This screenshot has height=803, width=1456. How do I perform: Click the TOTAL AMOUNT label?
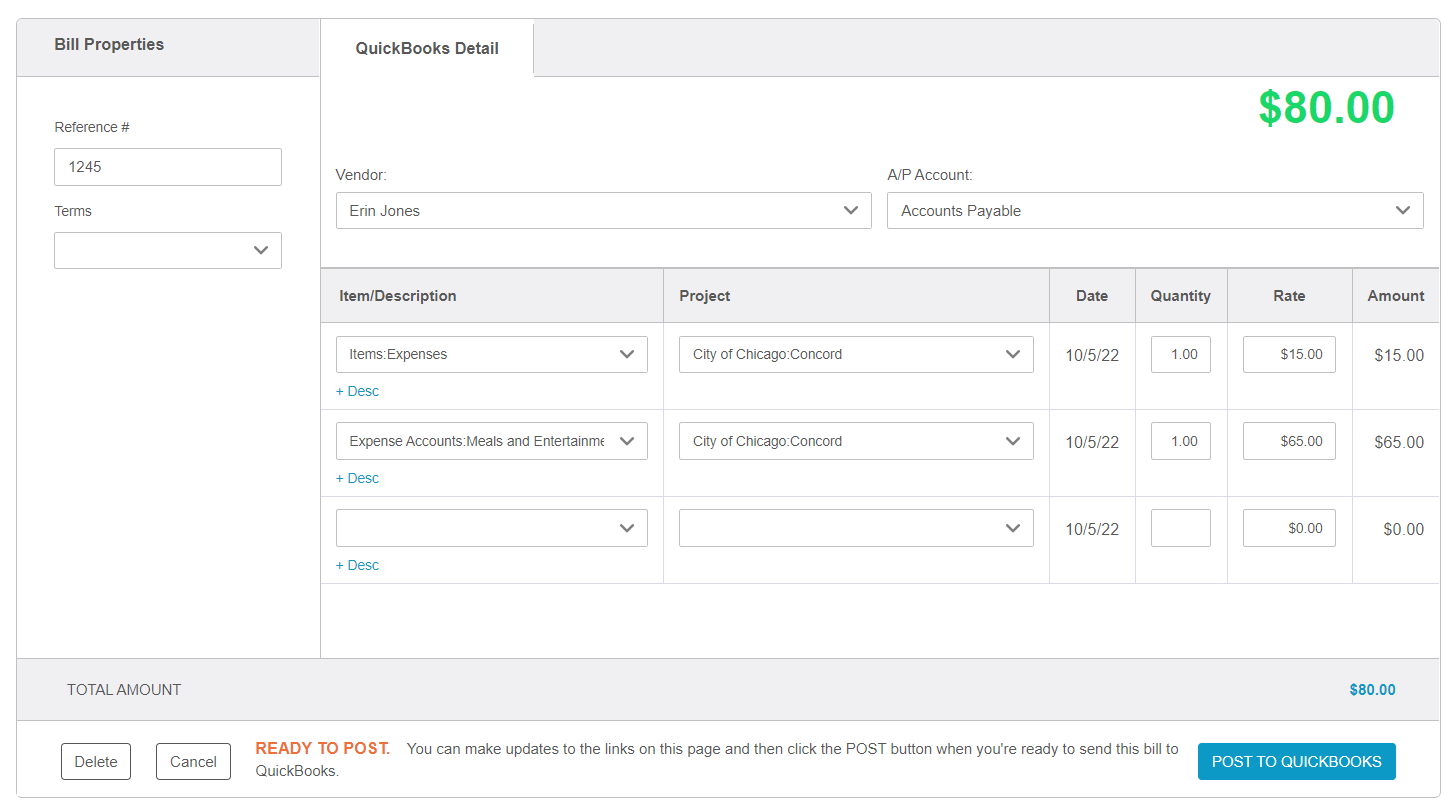tap(124, 690)
